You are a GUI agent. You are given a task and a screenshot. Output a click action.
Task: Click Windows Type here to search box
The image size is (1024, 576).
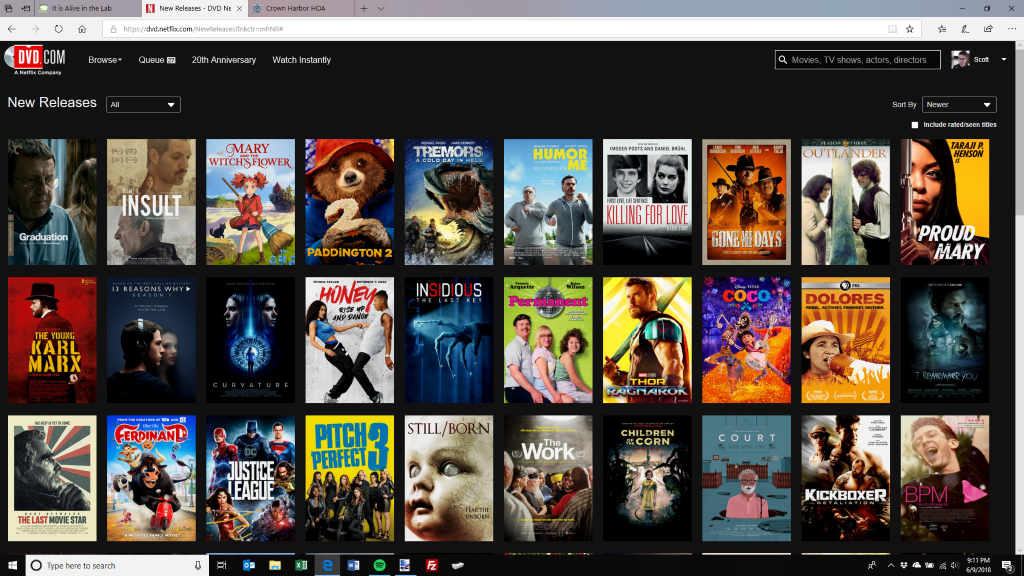point(117,565)
